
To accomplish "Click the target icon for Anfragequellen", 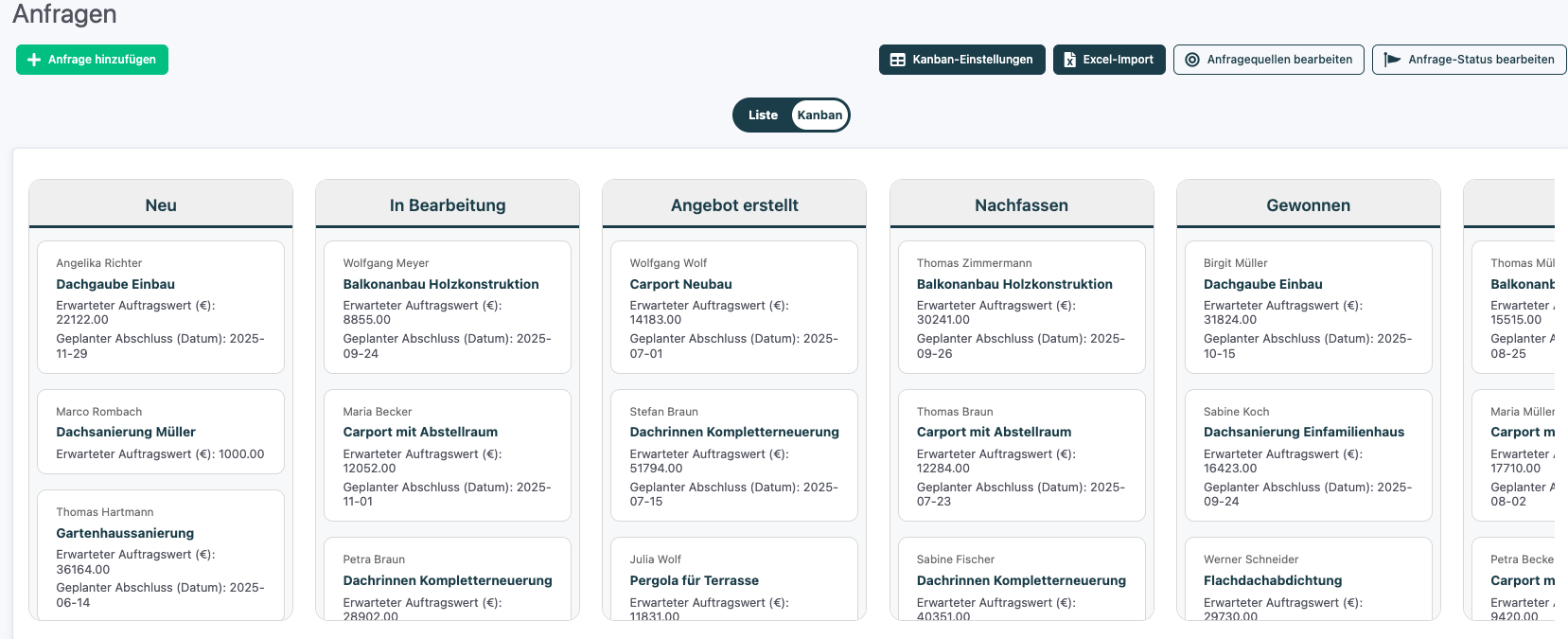I will tap(1192, 60).
